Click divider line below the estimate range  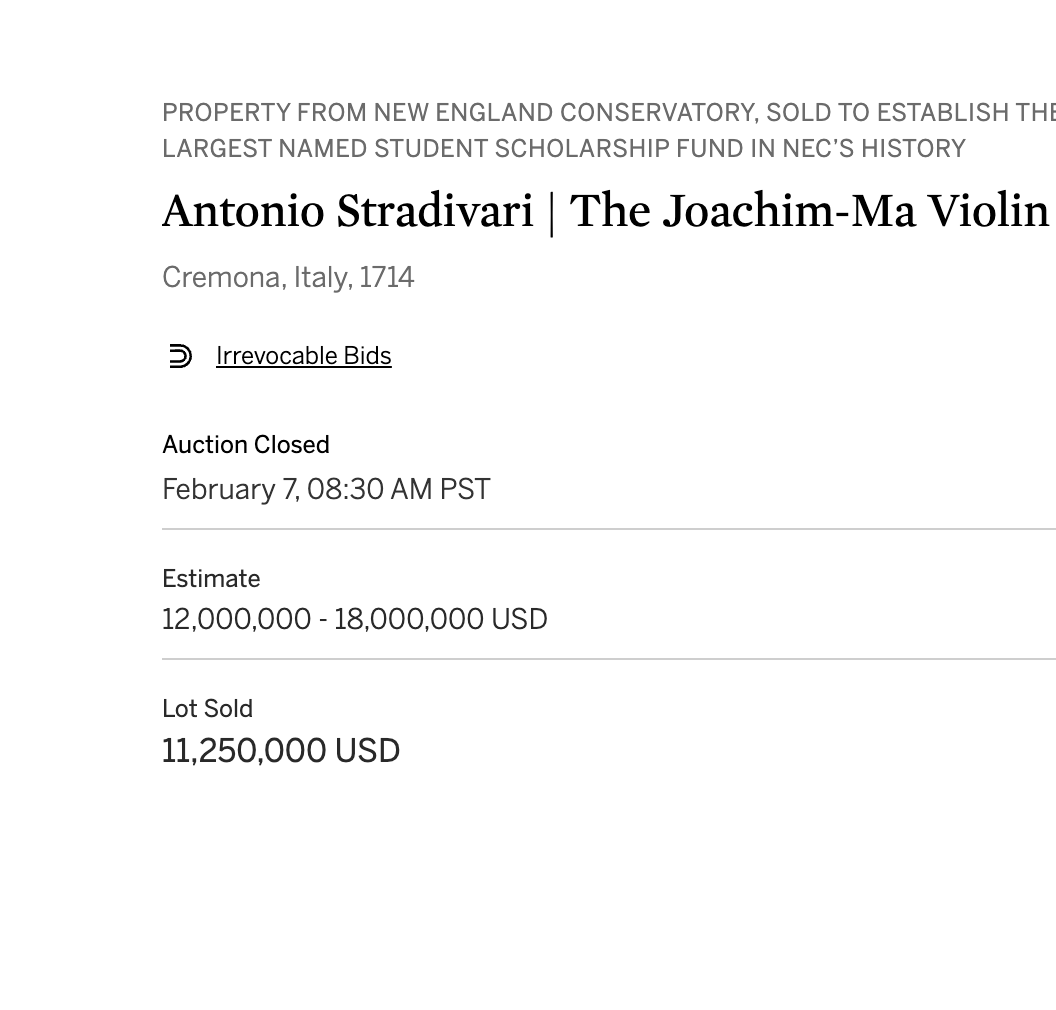point(609,659)
